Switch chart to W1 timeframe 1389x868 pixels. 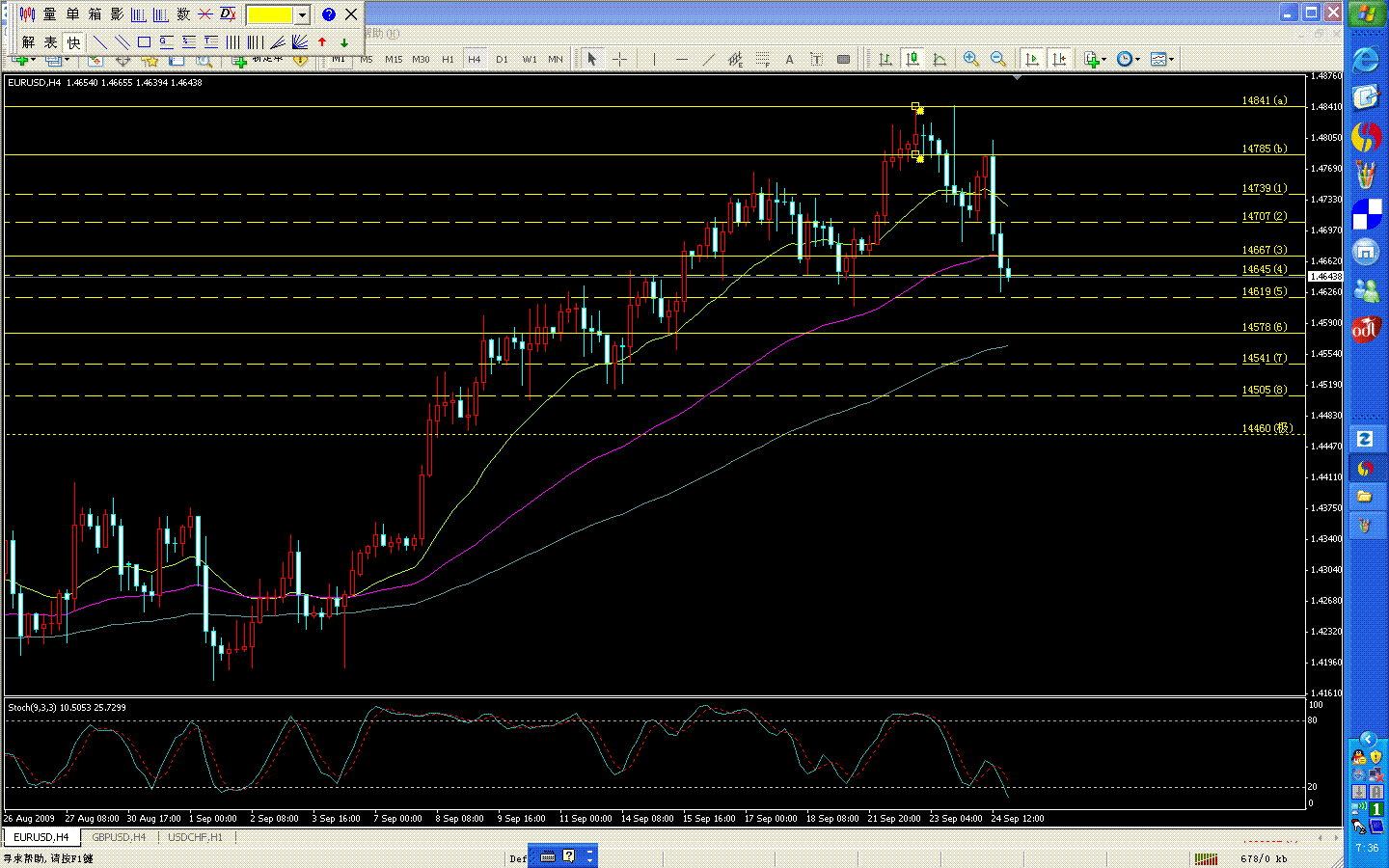[x=530, y=60]
